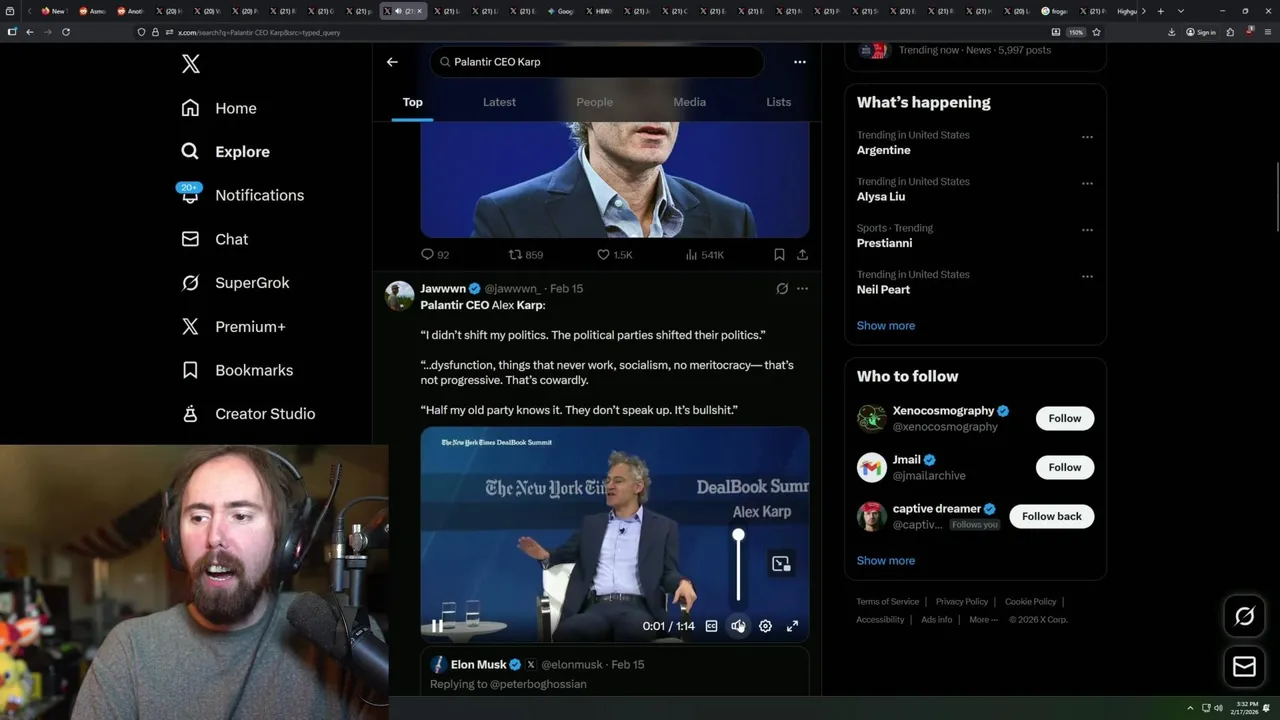The image size is (1280, 720).
Task: Show more under Who to follow
Action: tap(886, 561)
